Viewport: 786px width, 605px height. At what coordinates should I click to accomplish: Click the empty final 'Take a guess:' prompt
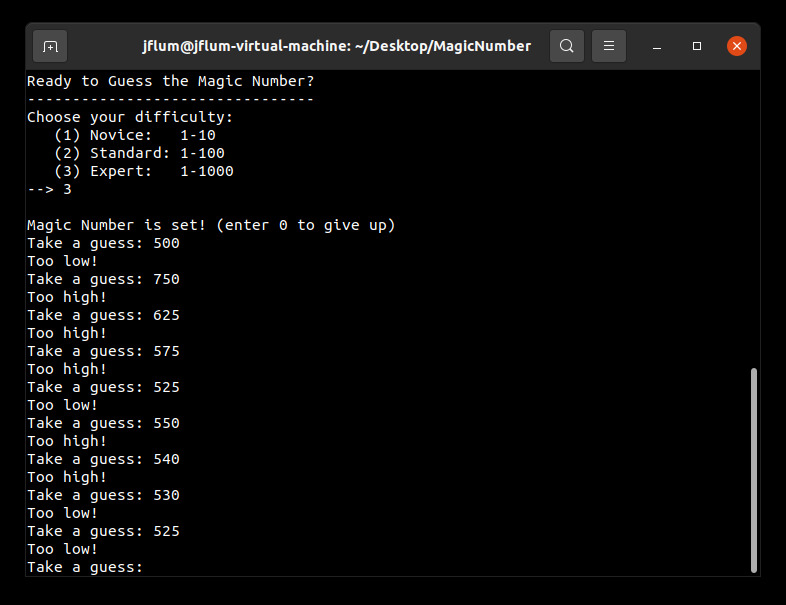[86, 568]
